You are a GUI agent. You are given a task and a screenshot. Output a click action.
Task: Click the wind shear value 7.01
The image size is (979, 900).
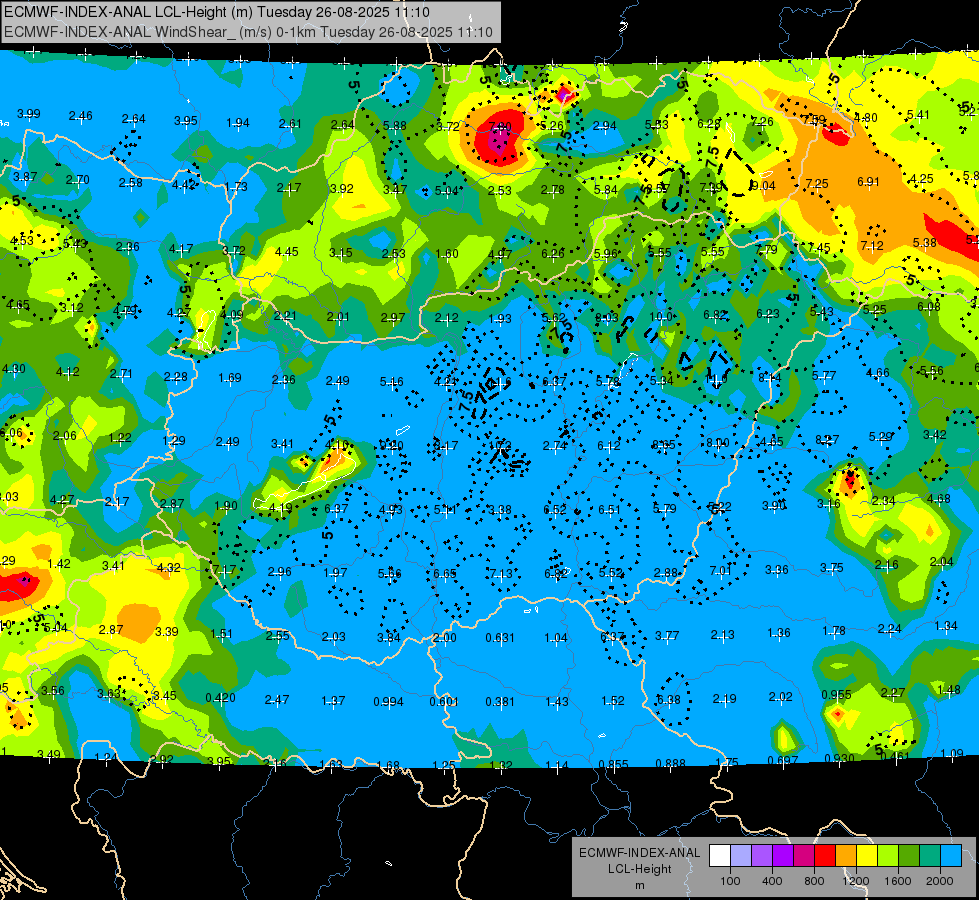721,570
